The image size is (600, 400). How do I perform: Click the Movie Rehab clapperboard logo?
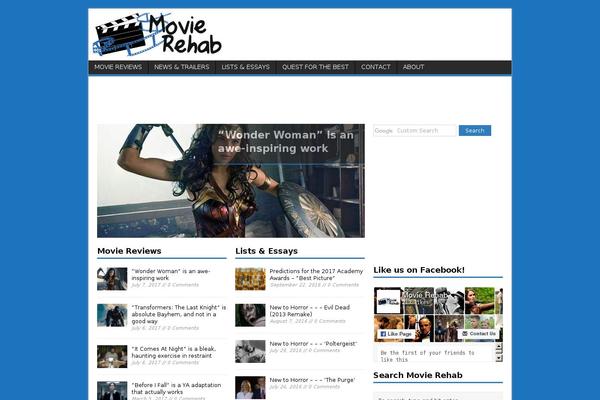click(x=158, y=34)
